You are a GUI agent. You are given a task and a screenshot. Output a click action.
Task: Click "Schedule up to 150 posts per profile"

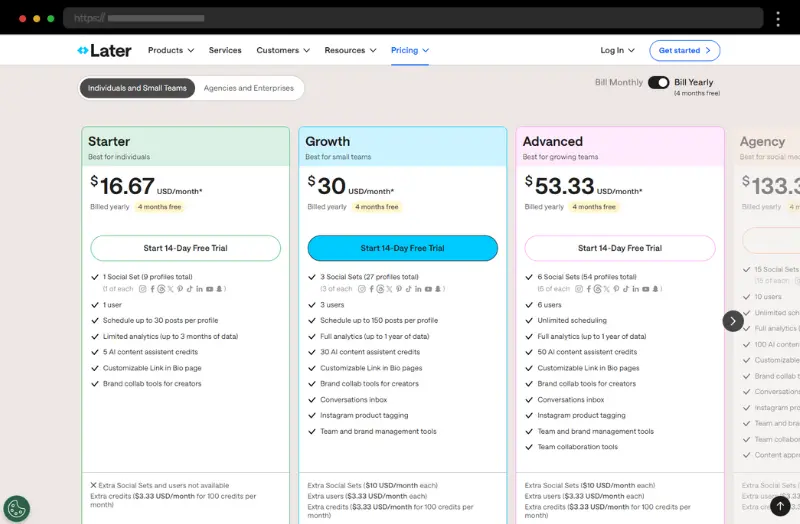point(379,320)
